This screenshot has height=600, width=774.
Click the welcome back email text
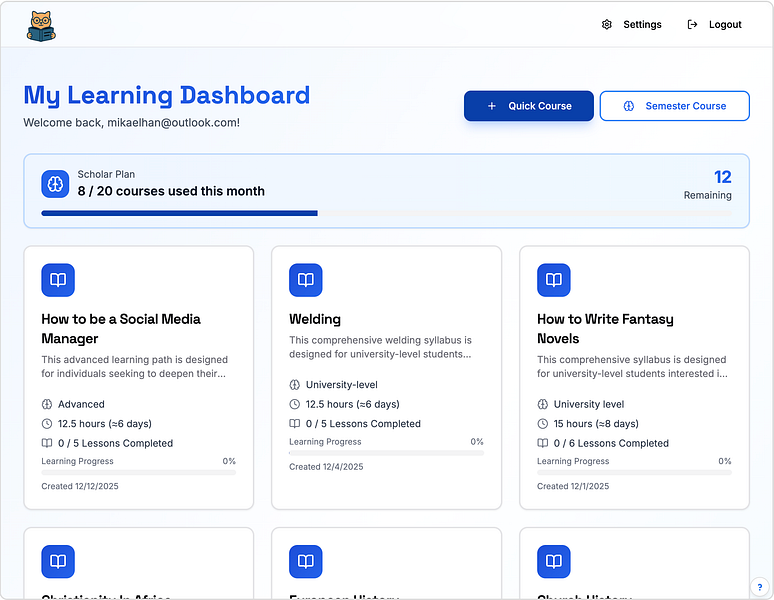click(131, 123)
